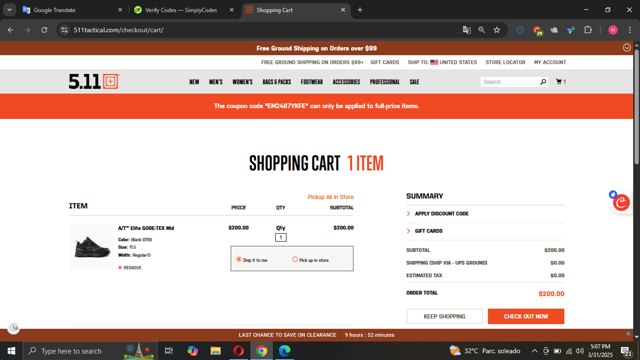Click the quantity input box
Viewport: 640px width, 360px height.
(x=281, y=237)
